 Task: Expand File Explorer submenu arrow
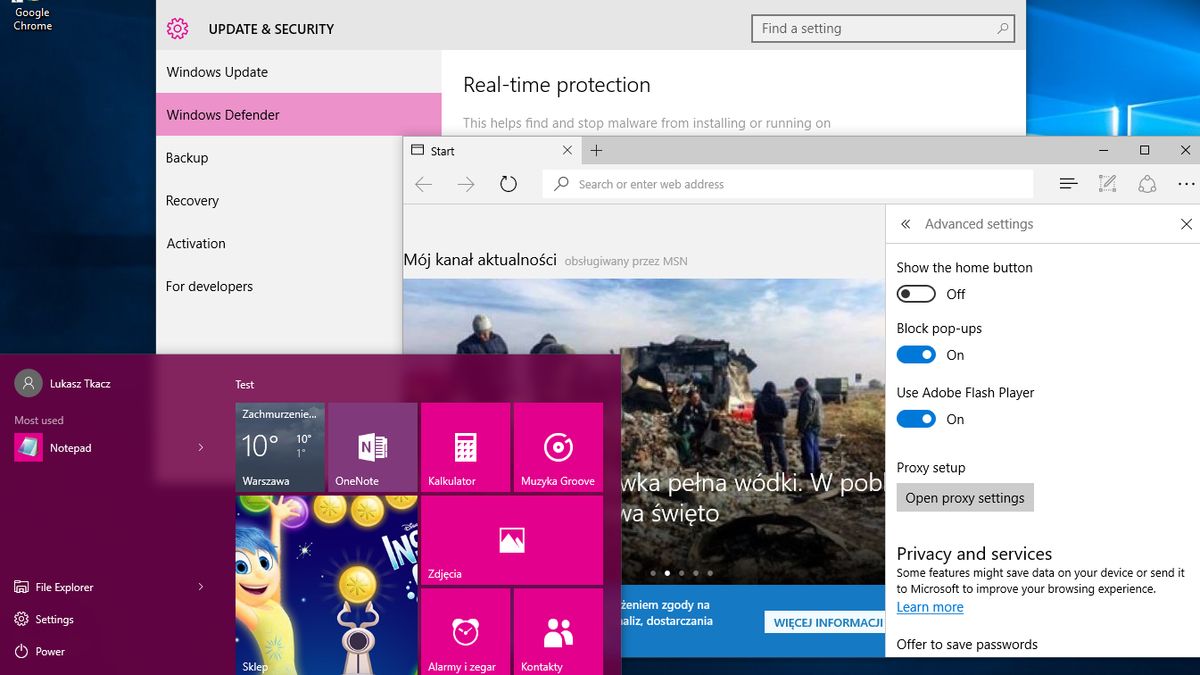pos(201,587)
